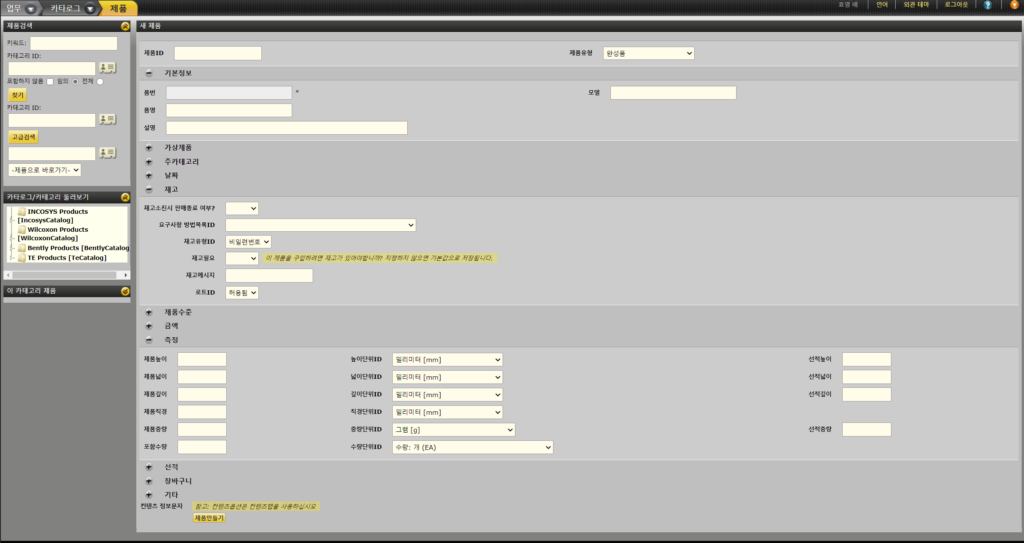Image resolution: width=1024 pixels, height=543 pixels.
Task: Click the 로그아웃 link
Action: point(956,5)
